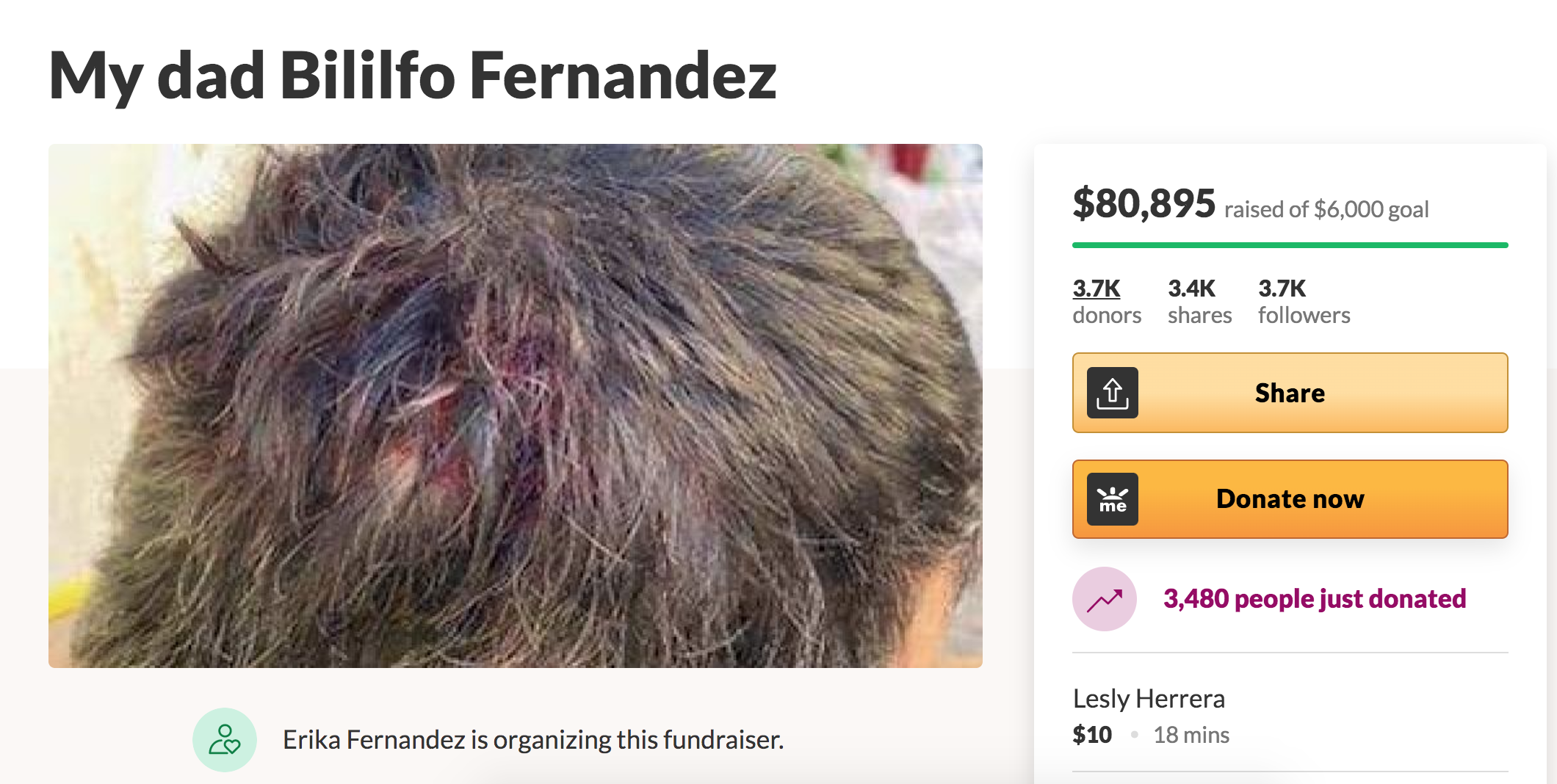
Task: Click the share upload icon
Action: coord(1112,393)
